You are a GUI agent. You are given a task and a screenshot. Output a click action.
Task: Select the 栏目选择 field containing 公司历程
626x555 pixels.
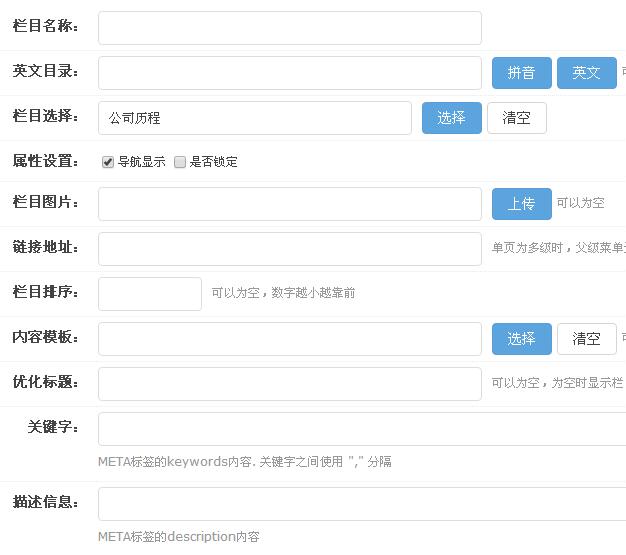254,118
